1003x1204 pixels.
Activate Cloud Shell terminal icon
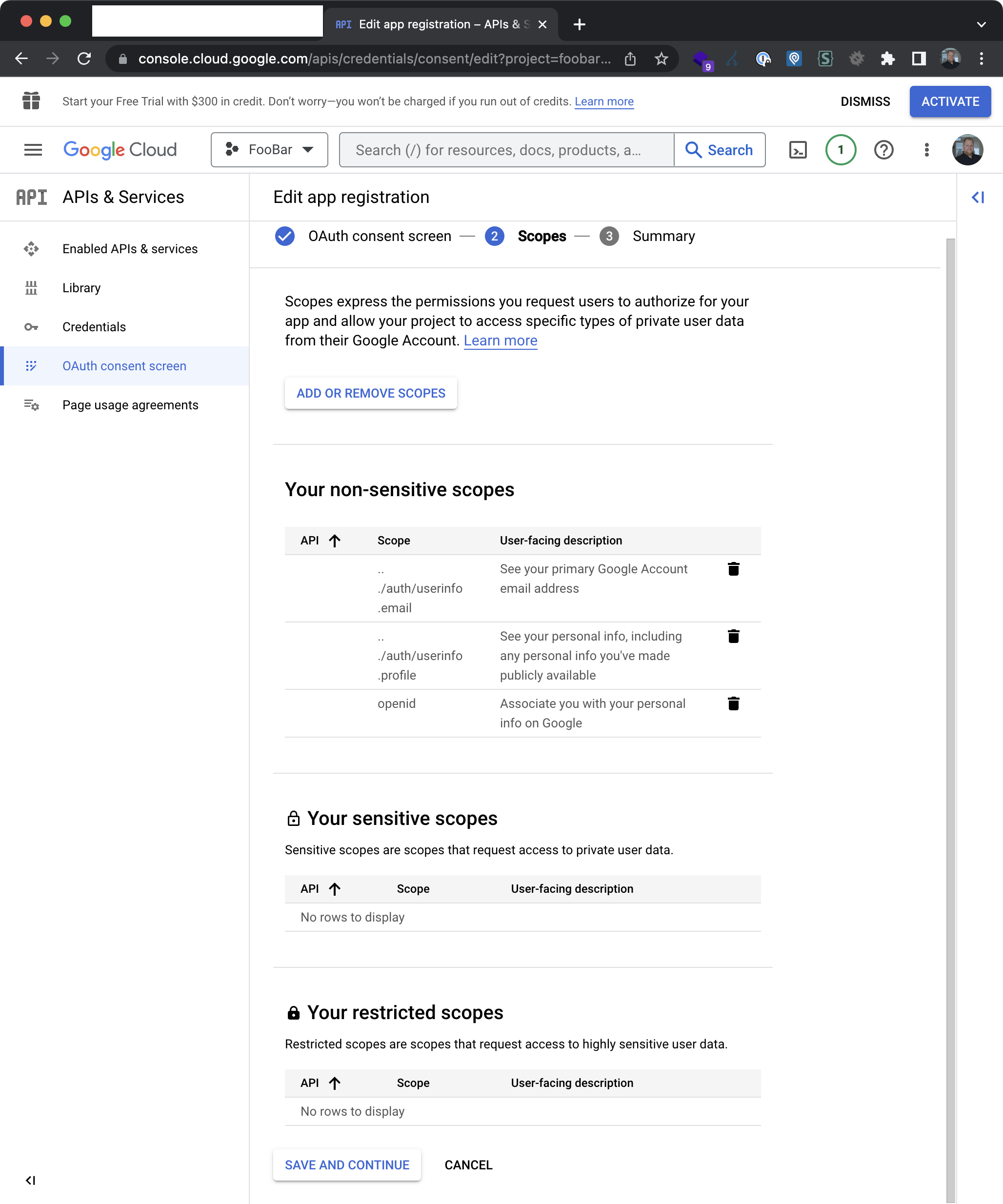pyautogui.click(x=798, y=150)
